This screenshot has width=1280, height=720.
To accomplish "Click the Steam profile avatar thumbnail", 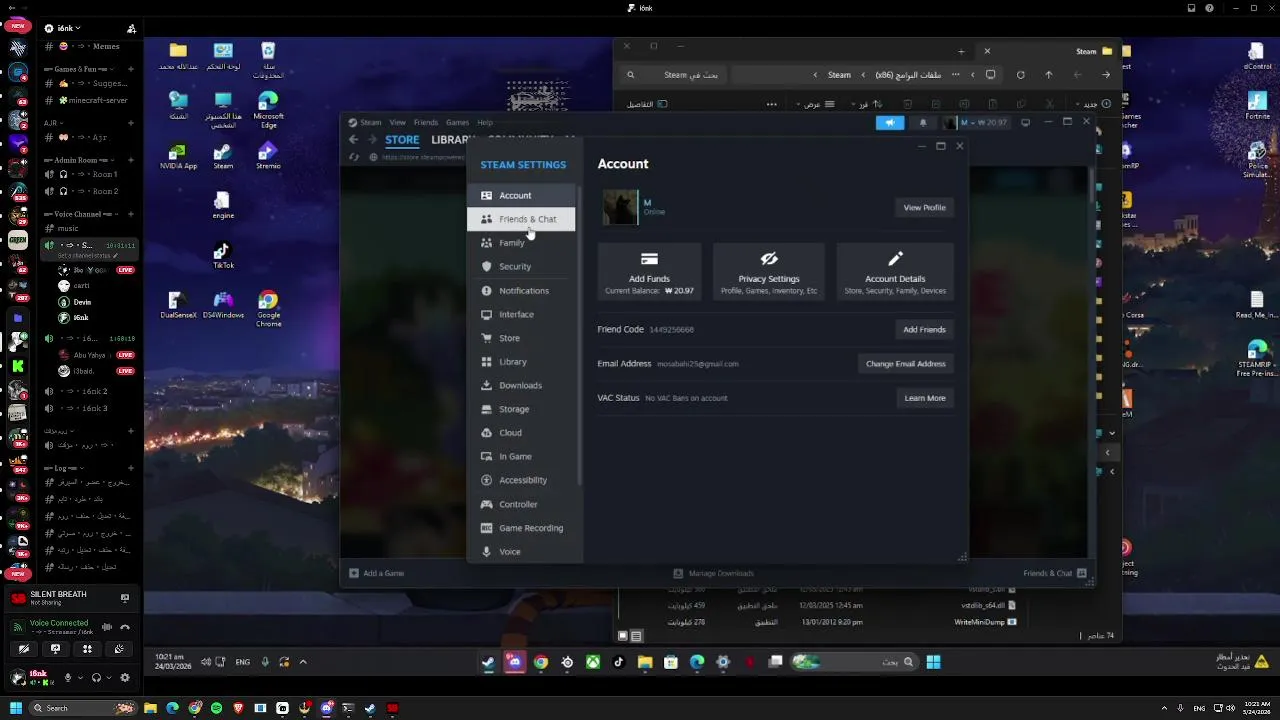I will 620,207.
